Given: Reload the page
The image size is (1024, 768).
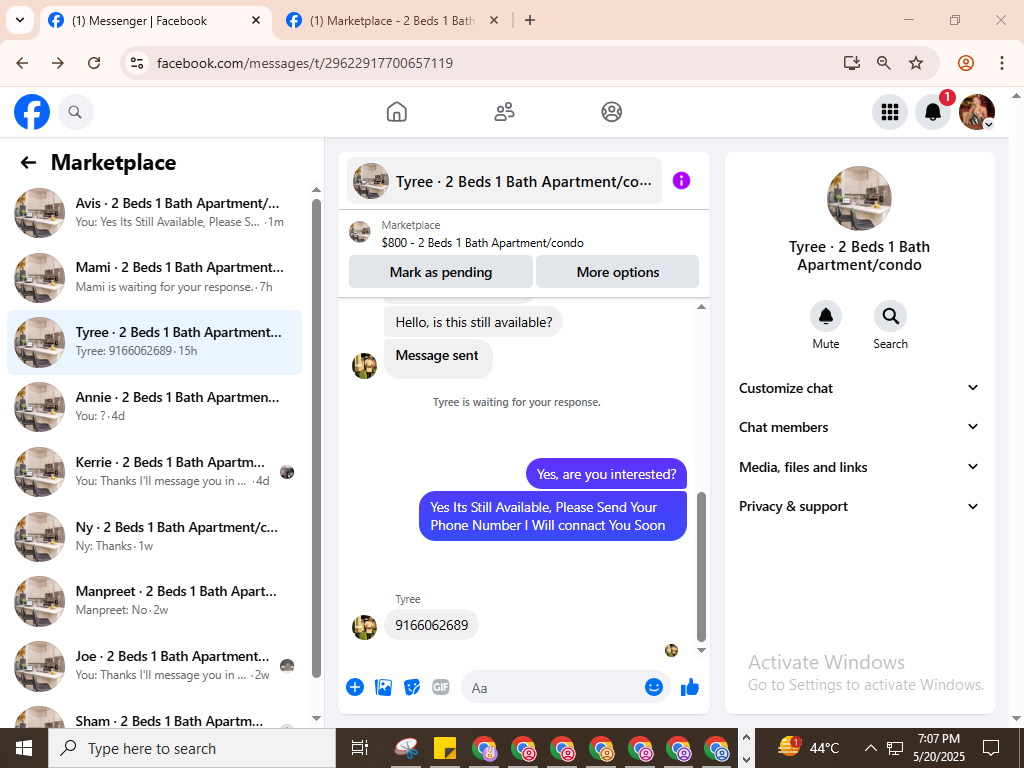Looking at the screenshot, I should tap(94, 63).
